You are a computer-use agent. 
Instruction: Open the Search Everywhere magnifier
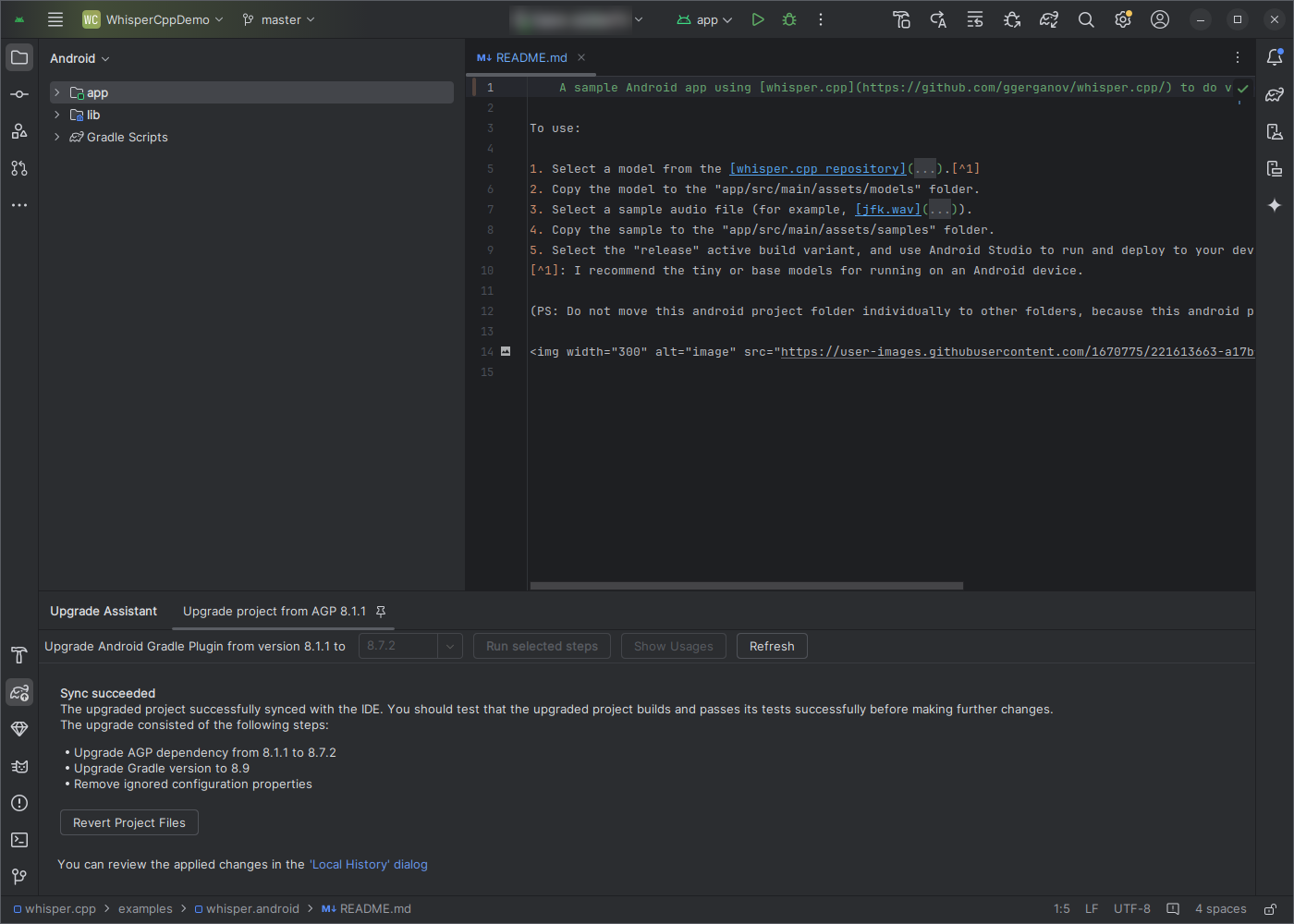tap(1085, 18)
